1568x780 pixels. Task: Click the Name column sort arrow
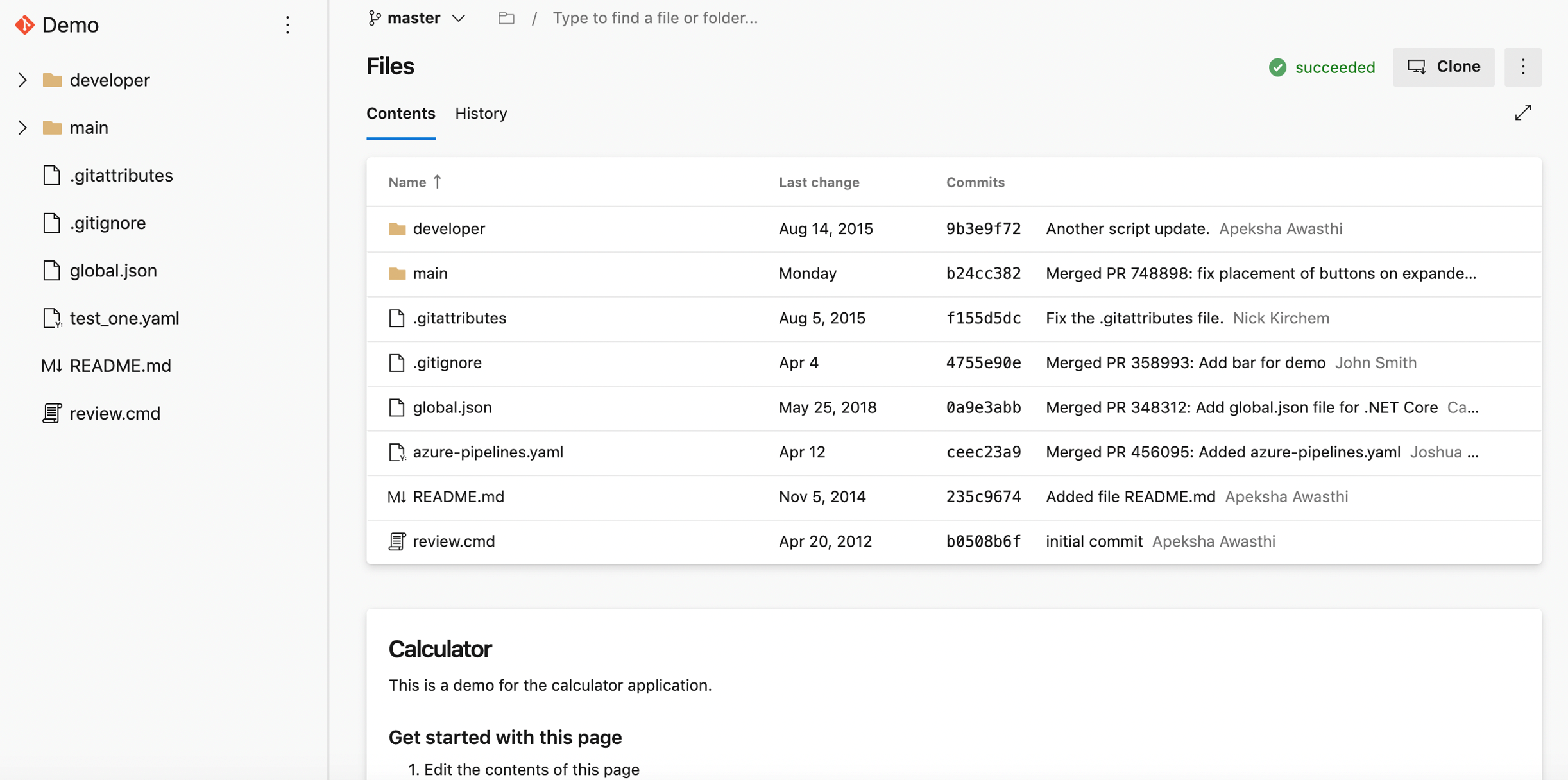coord(438,182)
